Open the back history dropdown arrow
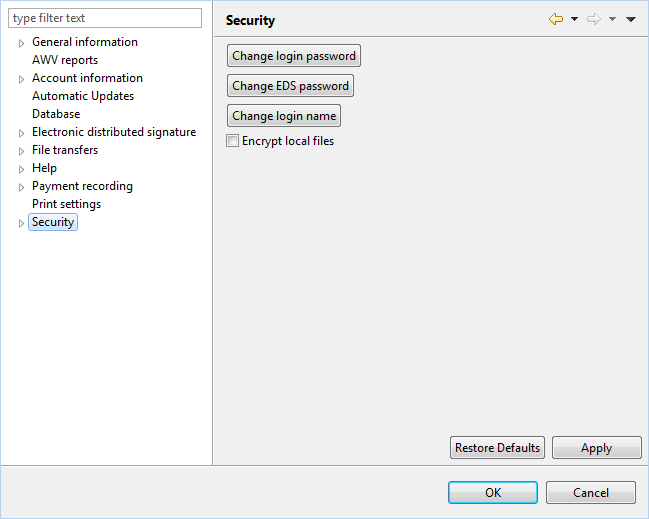 point(574,19)
